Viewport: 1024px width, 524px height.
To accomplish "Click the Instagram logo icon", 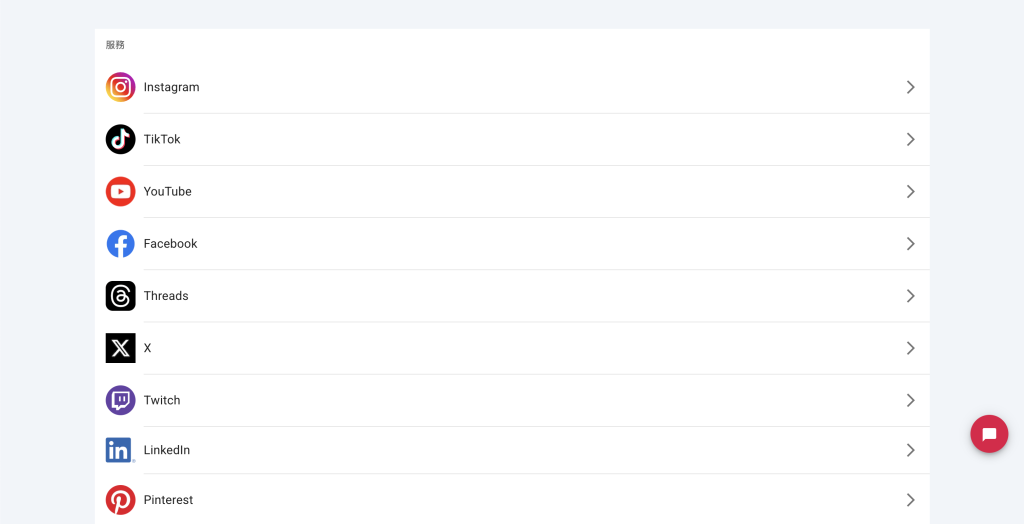I will click(x=120, y=87).
